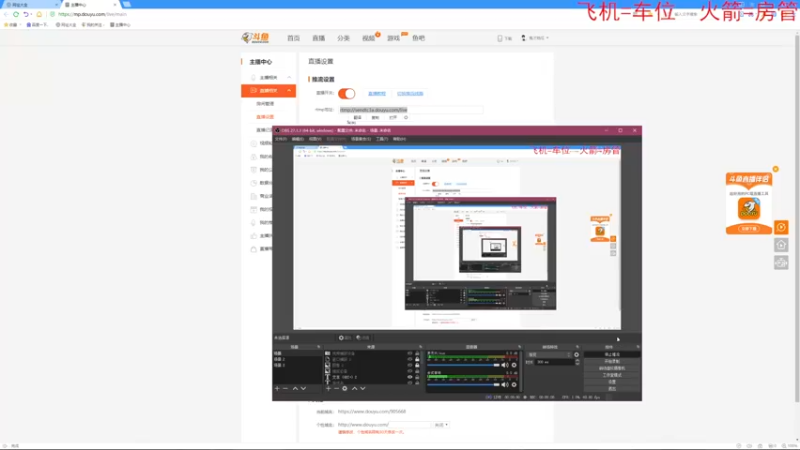Click the browser undo-close arrow icon
This screenshot has height=450, width=800.
click(26, 14)
